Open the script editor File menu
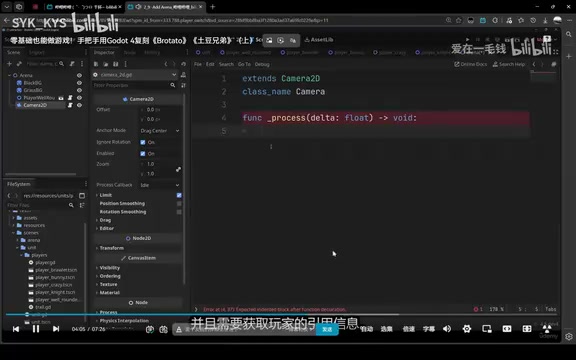The image size is (576, 360). pyautogui.click(x=198, y=64)
